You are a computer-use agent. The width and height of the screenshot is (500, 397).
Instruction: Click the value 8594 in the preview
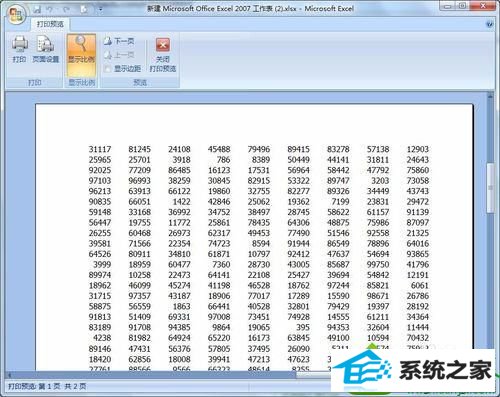261,244
